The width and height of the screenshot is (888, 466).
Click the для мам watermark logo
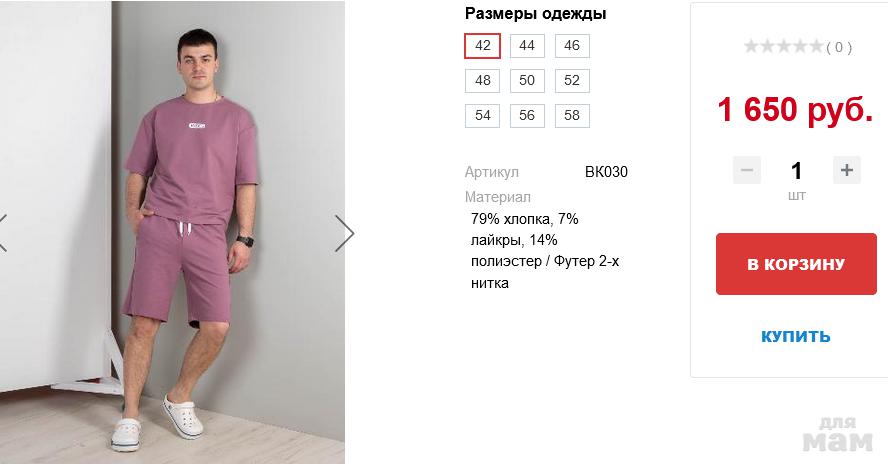[x=838, y=434]
